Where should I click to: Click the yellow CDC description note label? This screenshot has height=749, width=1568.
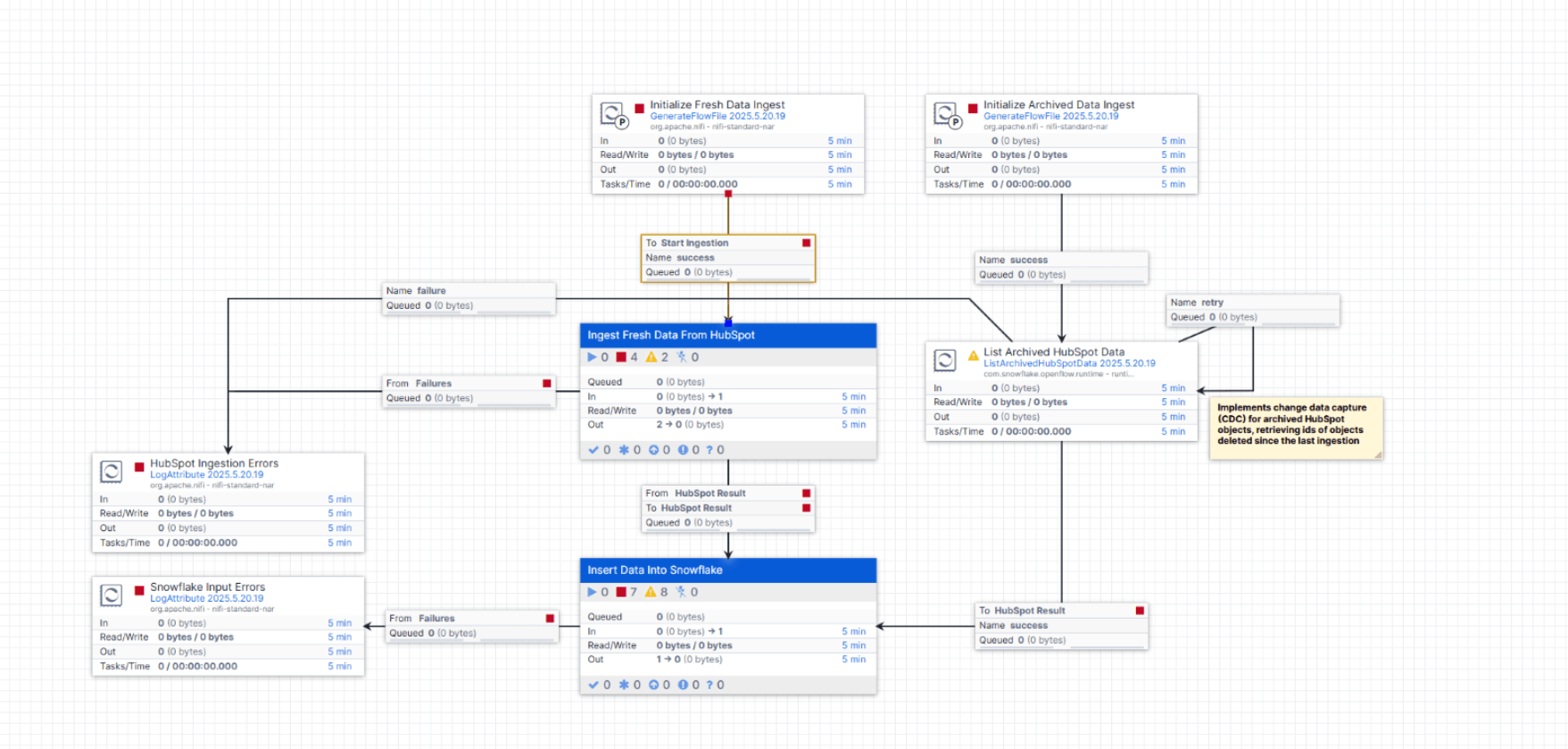1296,429
